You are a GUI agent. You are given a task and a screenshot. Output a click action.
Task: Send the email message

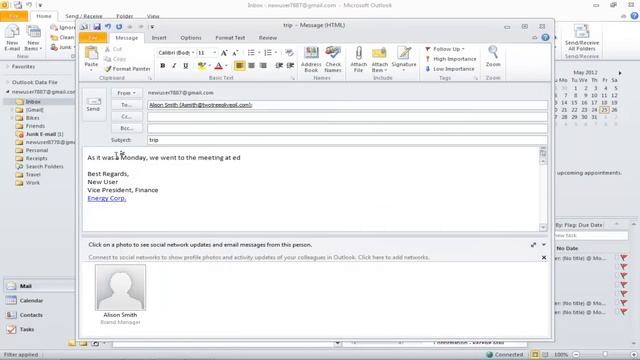tap(93, 104)
